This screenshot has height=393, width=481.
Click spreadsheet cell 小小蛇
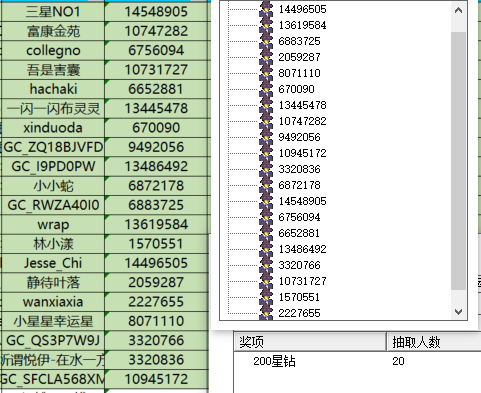tap(53, 186)
